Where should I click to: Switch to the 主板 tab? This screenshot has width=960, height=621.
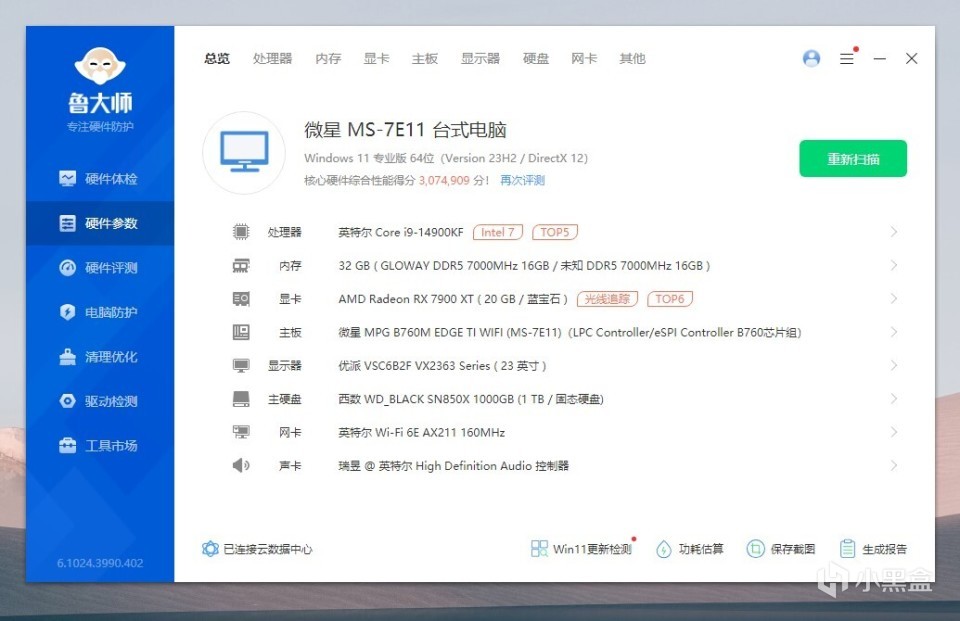[x=425, y=59]
